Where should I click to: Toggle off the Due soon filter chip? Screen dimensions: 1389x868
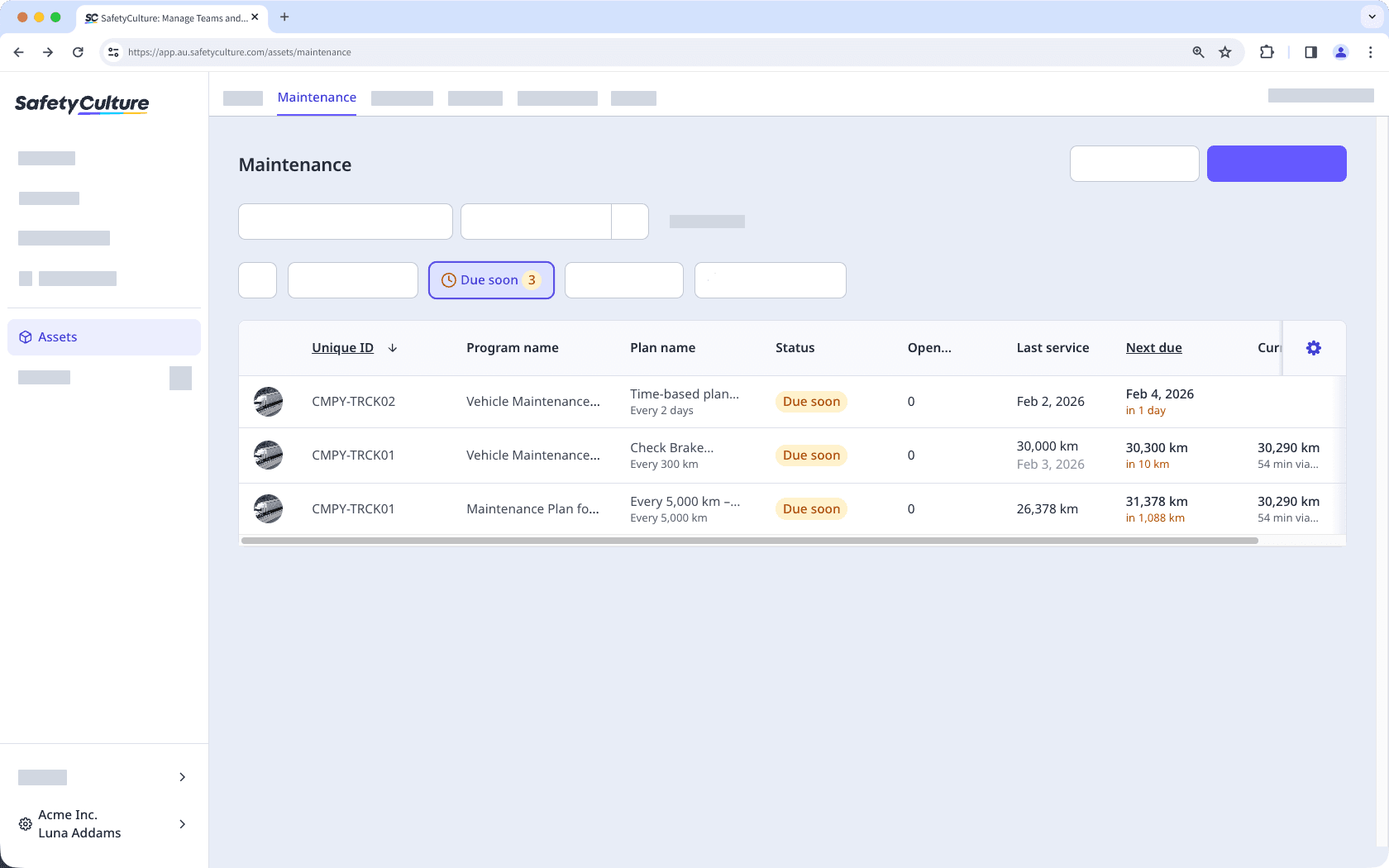click(x=491, y=279)
